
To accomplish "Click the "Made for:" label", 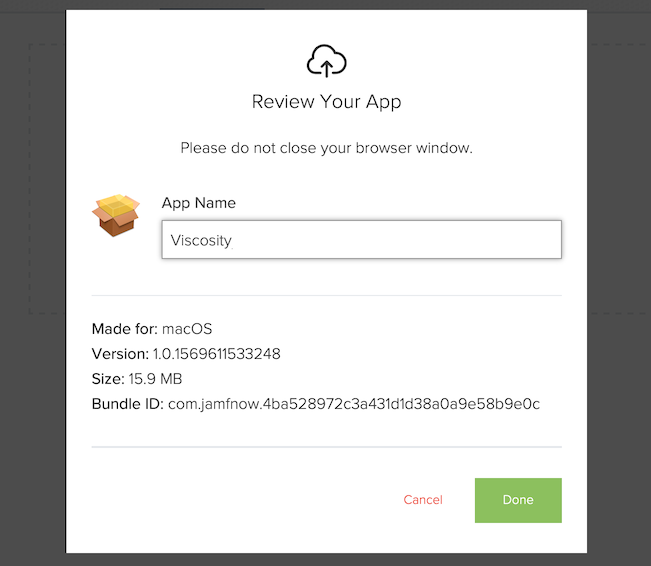I will [x=124, y=329].
